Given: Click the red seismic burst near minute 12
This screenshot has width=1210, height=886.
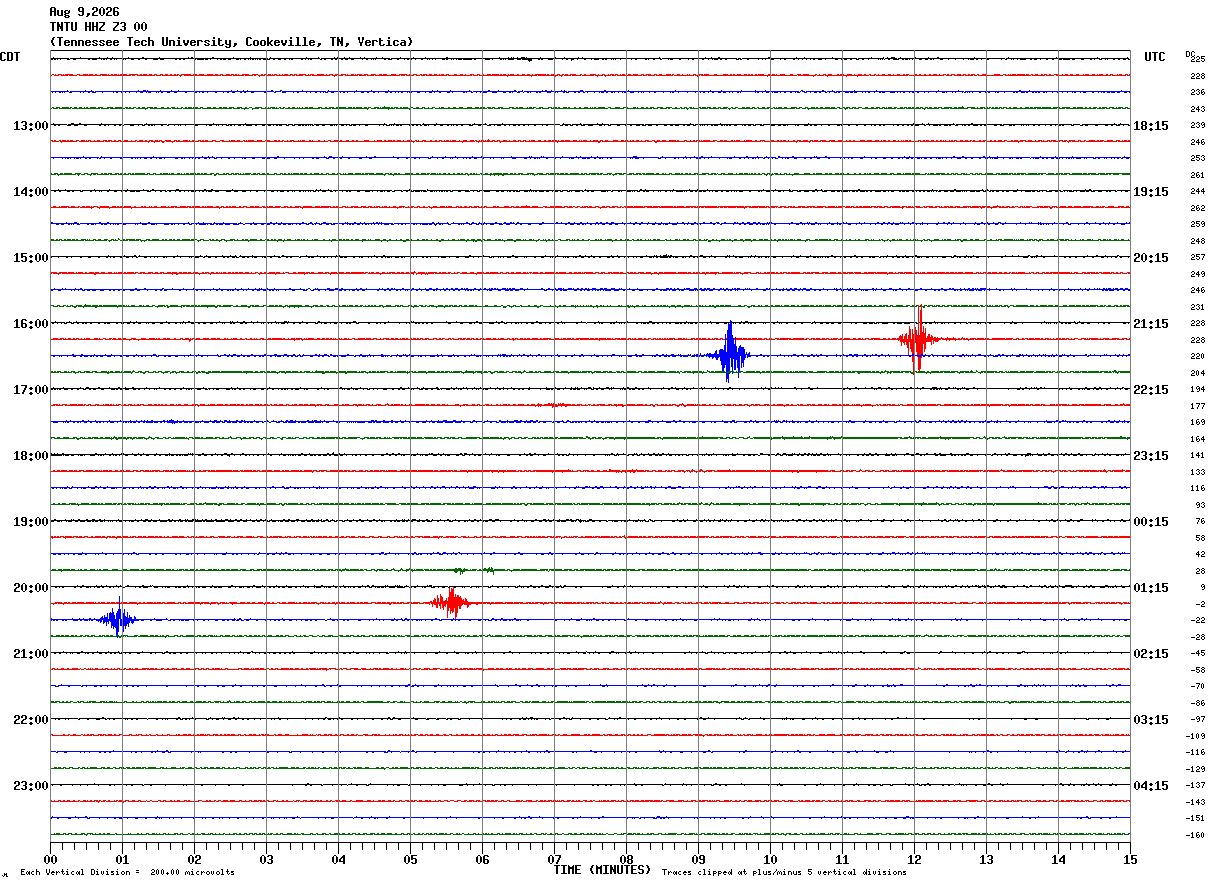Looking at the screenshot, I should pos(918,338).
